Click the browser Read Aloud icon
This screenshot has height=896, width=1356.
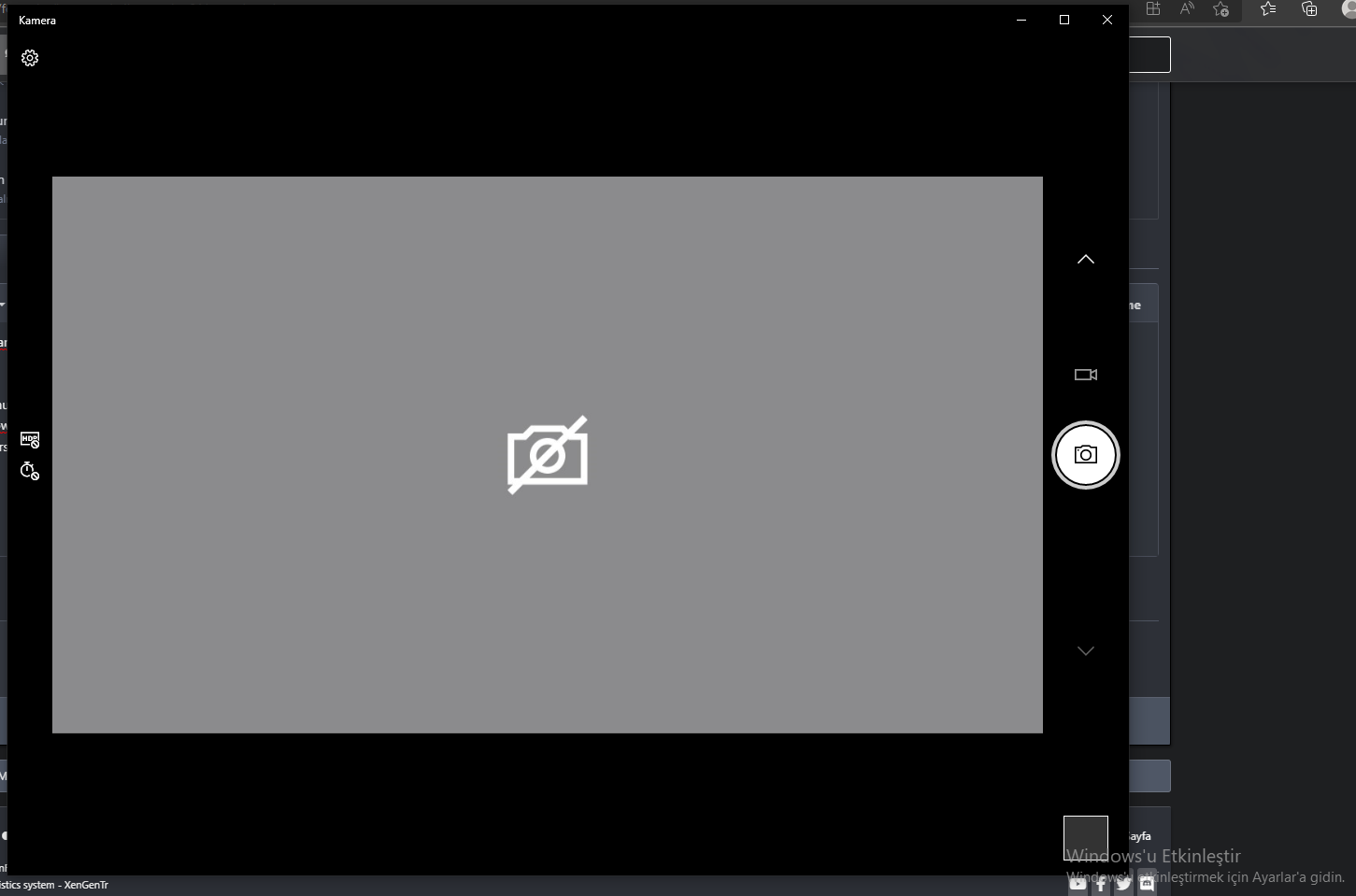1187,8
